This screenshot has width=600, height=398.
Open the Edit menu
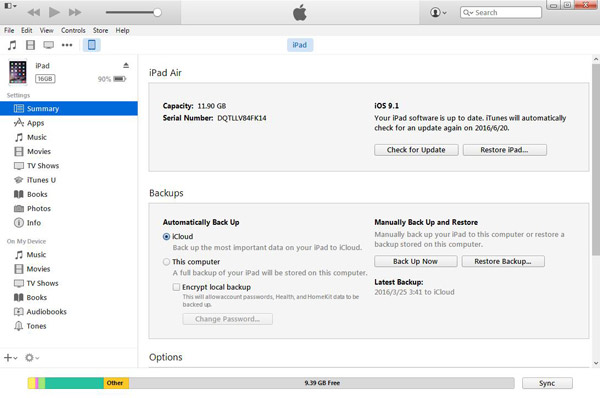pos(26,30)
